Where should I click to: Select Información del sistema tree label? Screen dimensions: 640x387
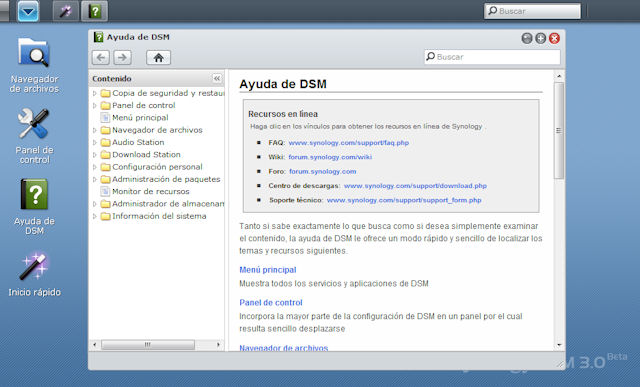[x=159, y=216]
